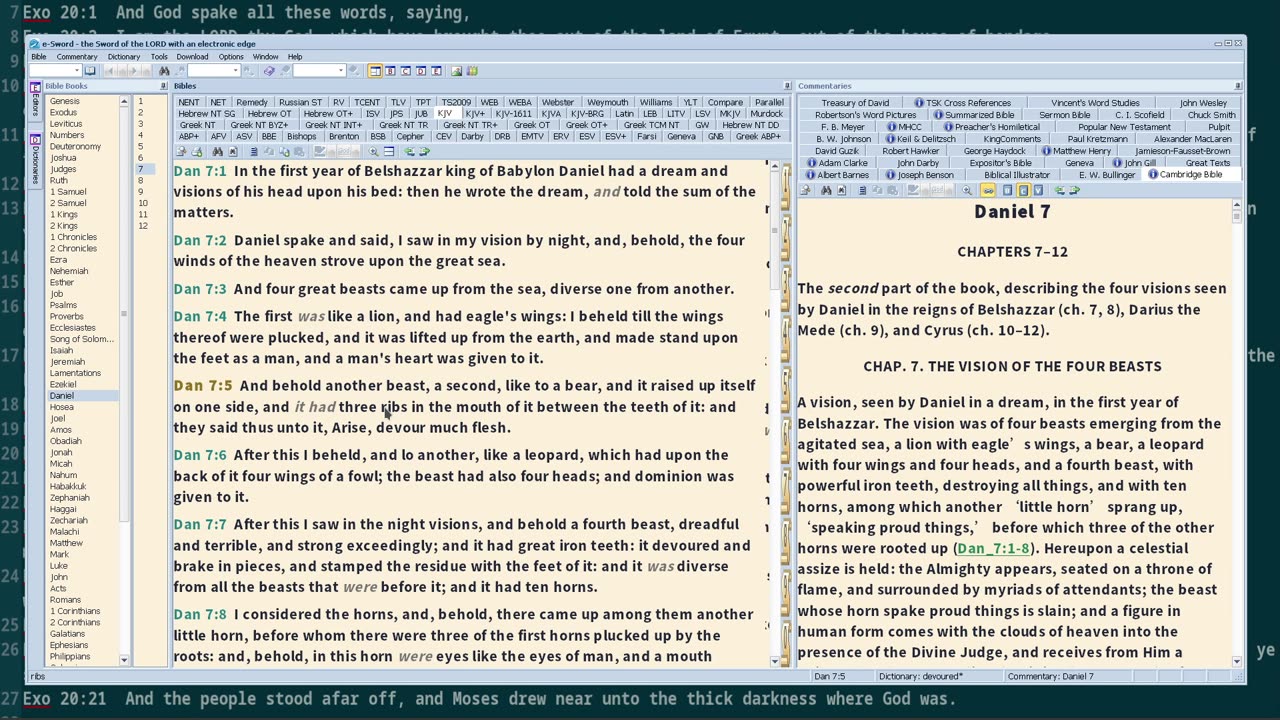Click the green forward arrow in Commentaries toolbar
This screenshot has height=720, width=1280.
point(1075,190)
